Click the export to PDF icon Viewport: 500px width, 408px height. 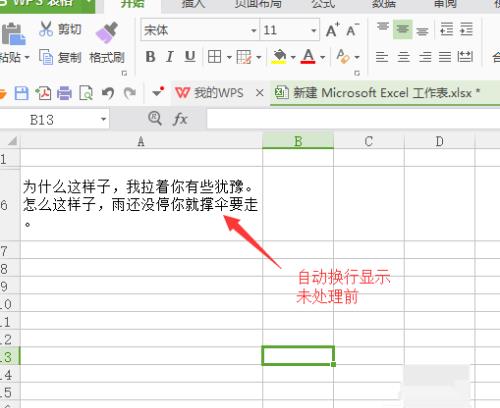pyautogui.click(x=43, y=93)
